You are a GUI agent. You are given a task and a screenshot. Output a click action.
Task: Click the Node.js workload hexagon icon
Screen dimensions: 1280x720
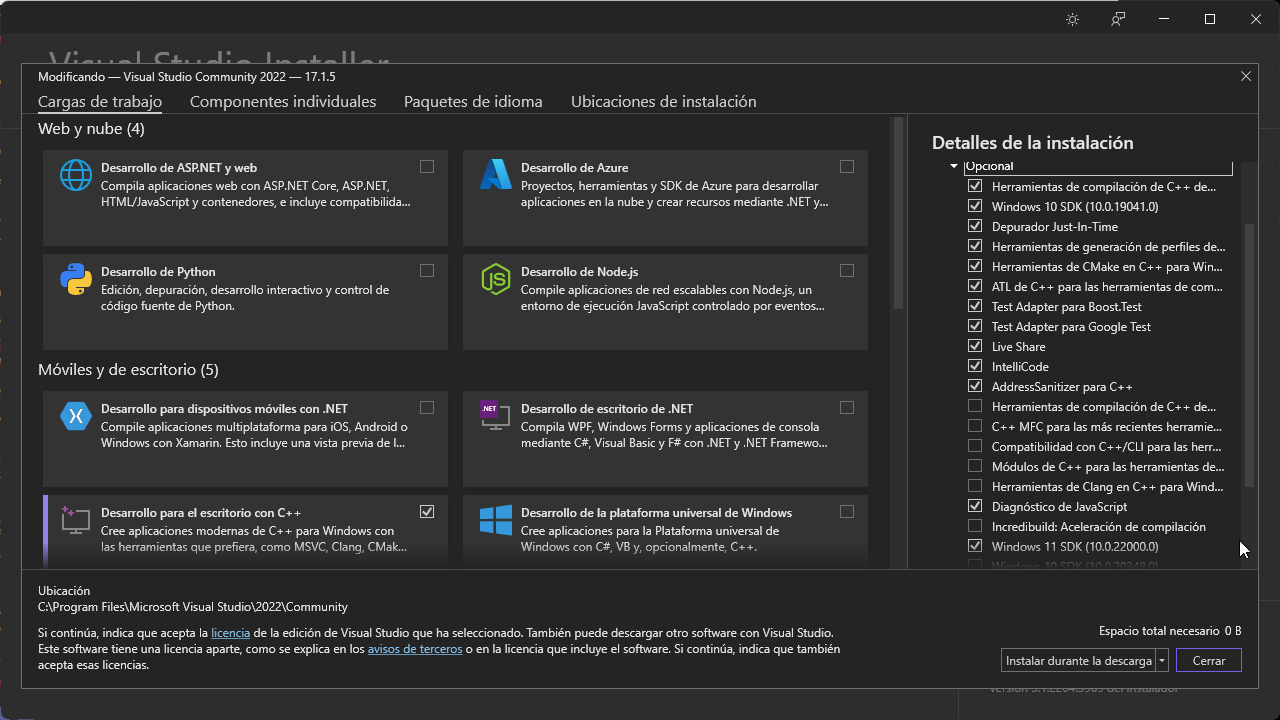(496, 279)
